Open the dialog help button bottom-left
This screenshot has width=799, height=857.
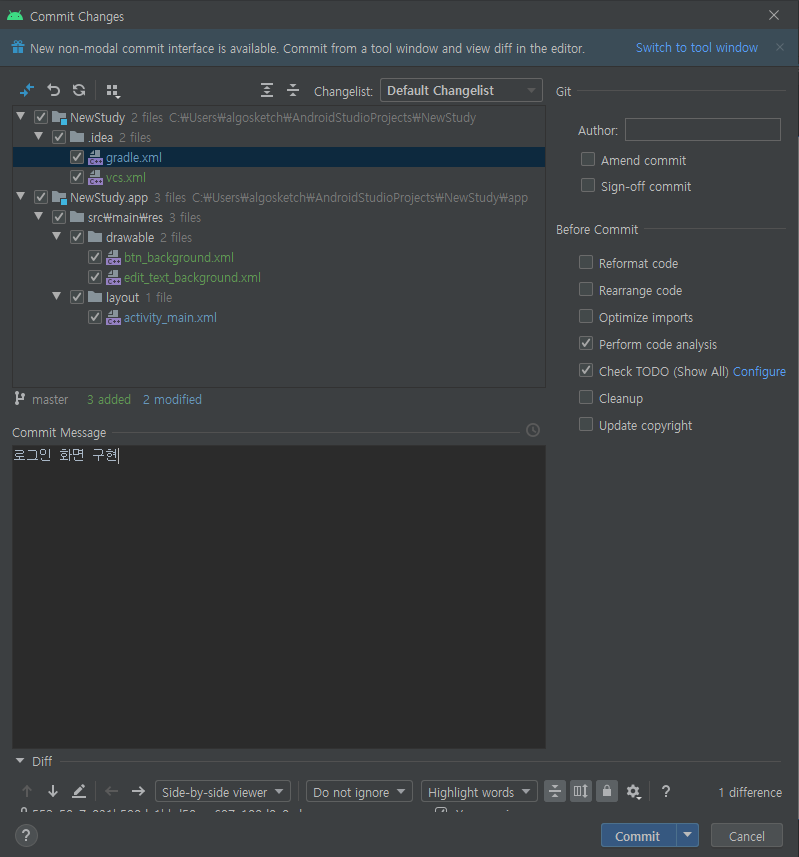[26, 835]
